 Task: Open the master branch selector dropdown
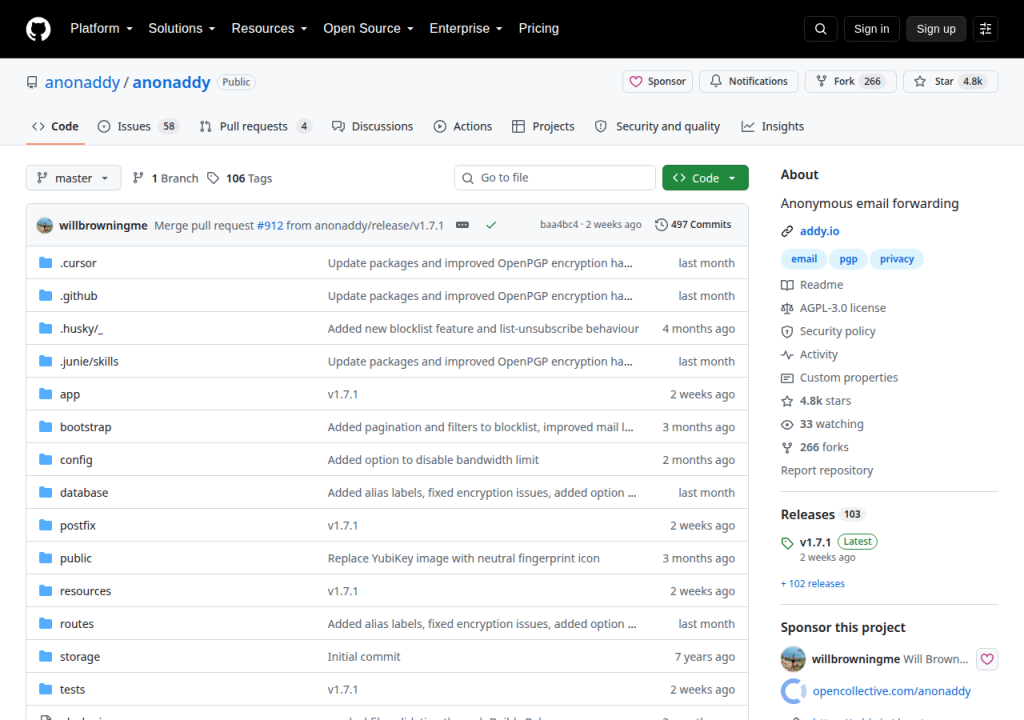[73, 178]
